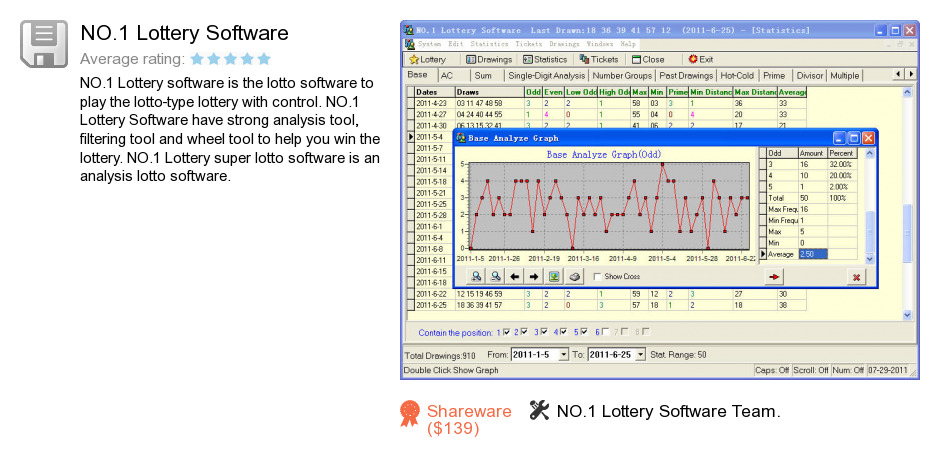Viewport: 940px width, 464px height.
Task: Select draws cell 12 15 19 46 59
Action: pos(490,294)
